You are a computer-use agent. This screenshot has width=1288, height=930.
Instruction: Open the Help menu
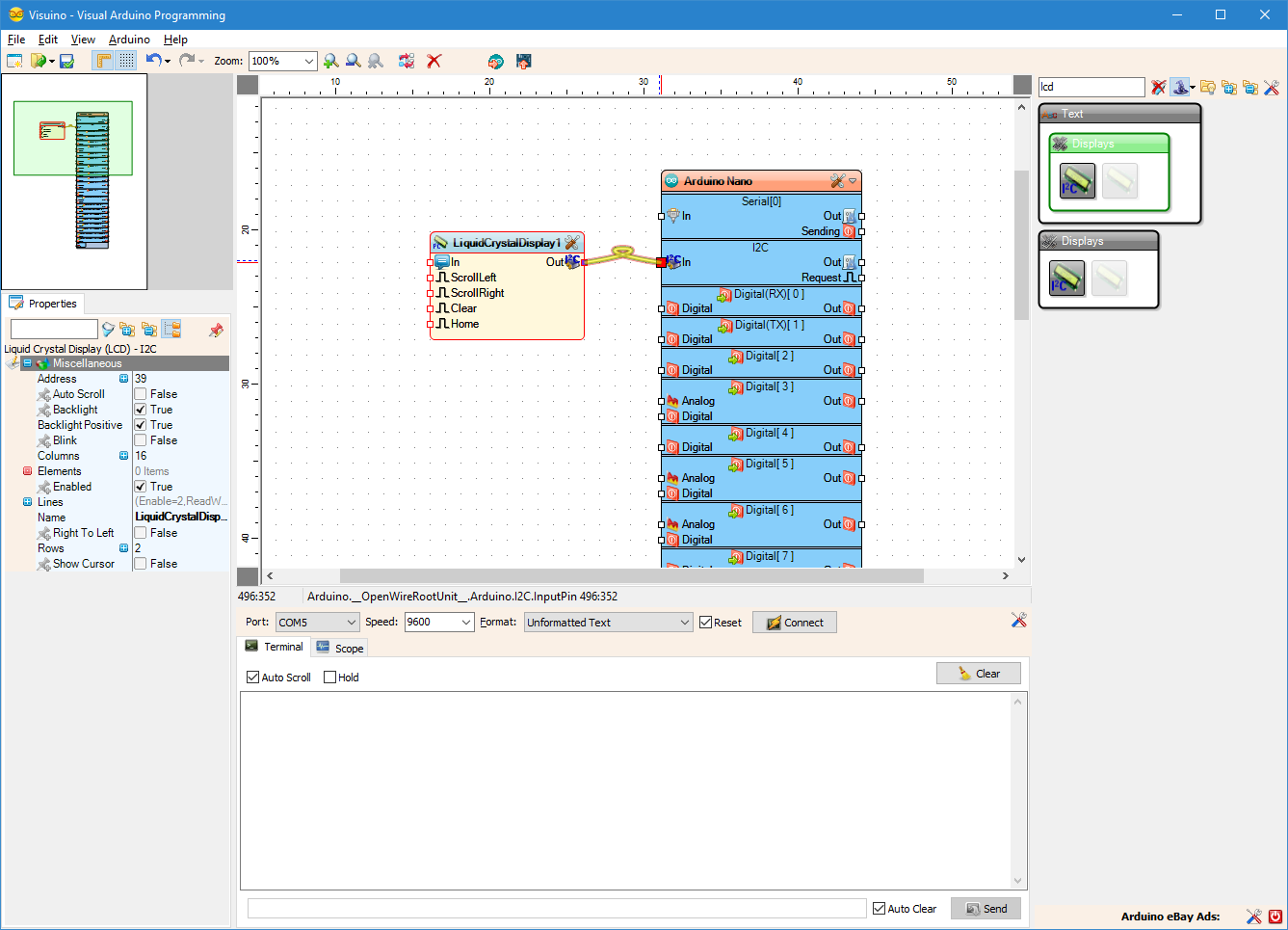tap(175, 40)
